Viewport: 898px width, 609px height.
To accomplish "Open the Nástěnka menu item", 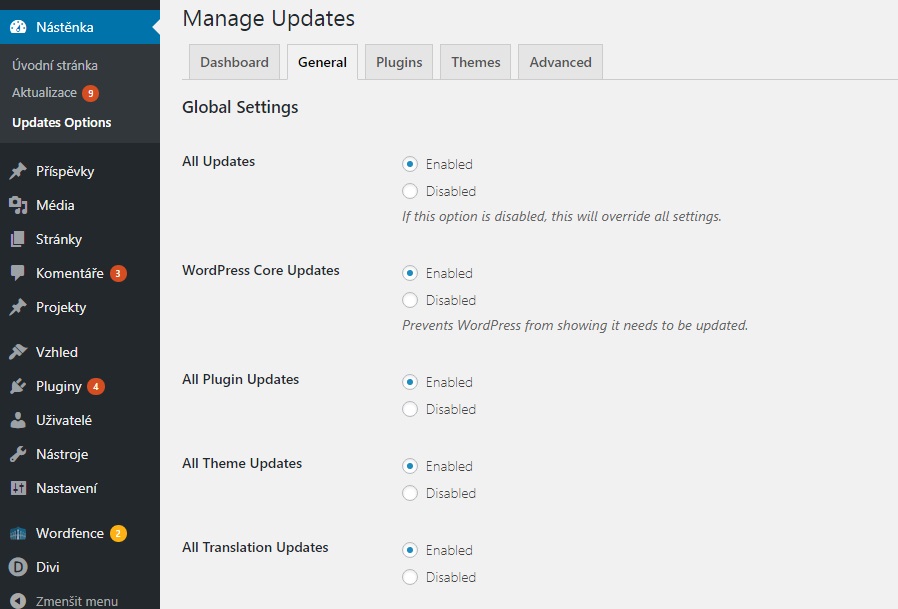I will 80,27.
